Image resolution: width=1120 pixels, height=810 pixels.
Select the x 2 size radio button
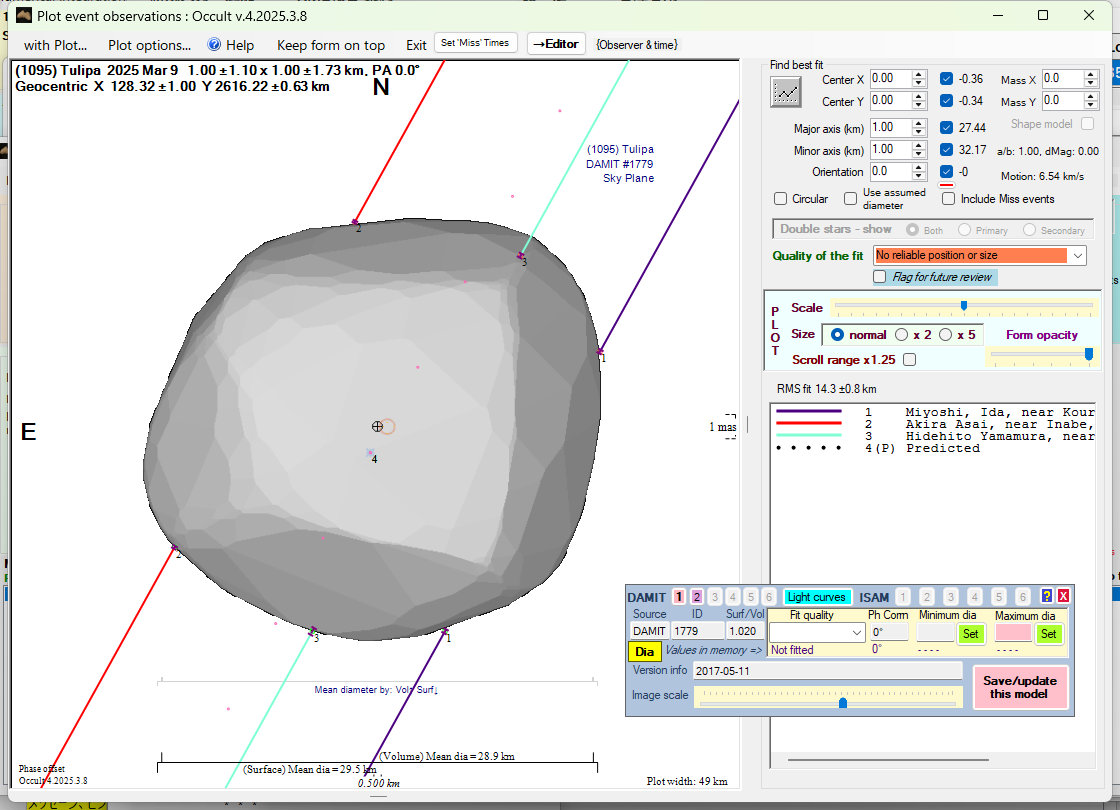pos(901,335)
